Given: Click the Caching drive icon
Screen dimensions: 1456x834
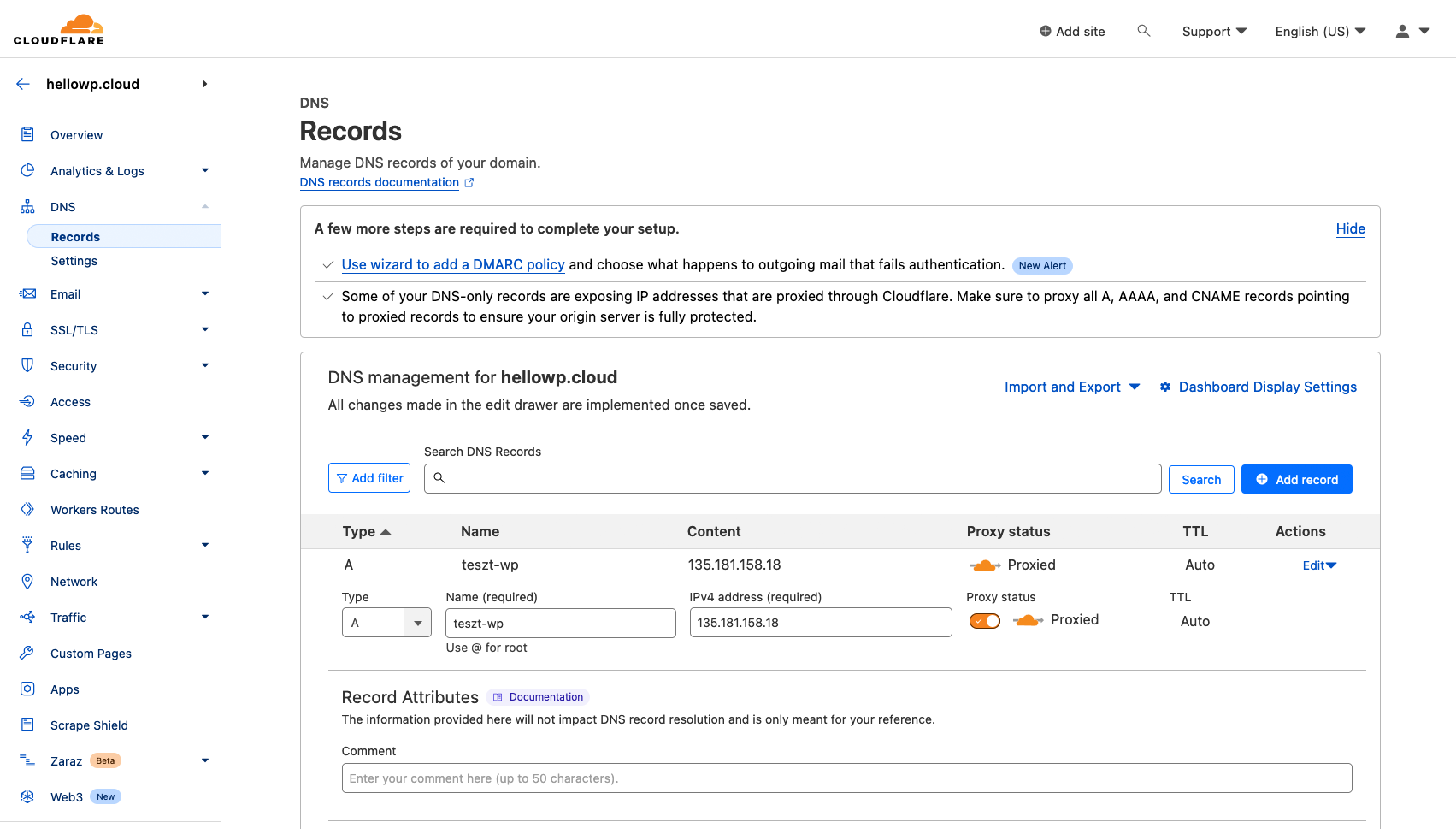Looking at the screenshot, I should click(x=27, y=473).
